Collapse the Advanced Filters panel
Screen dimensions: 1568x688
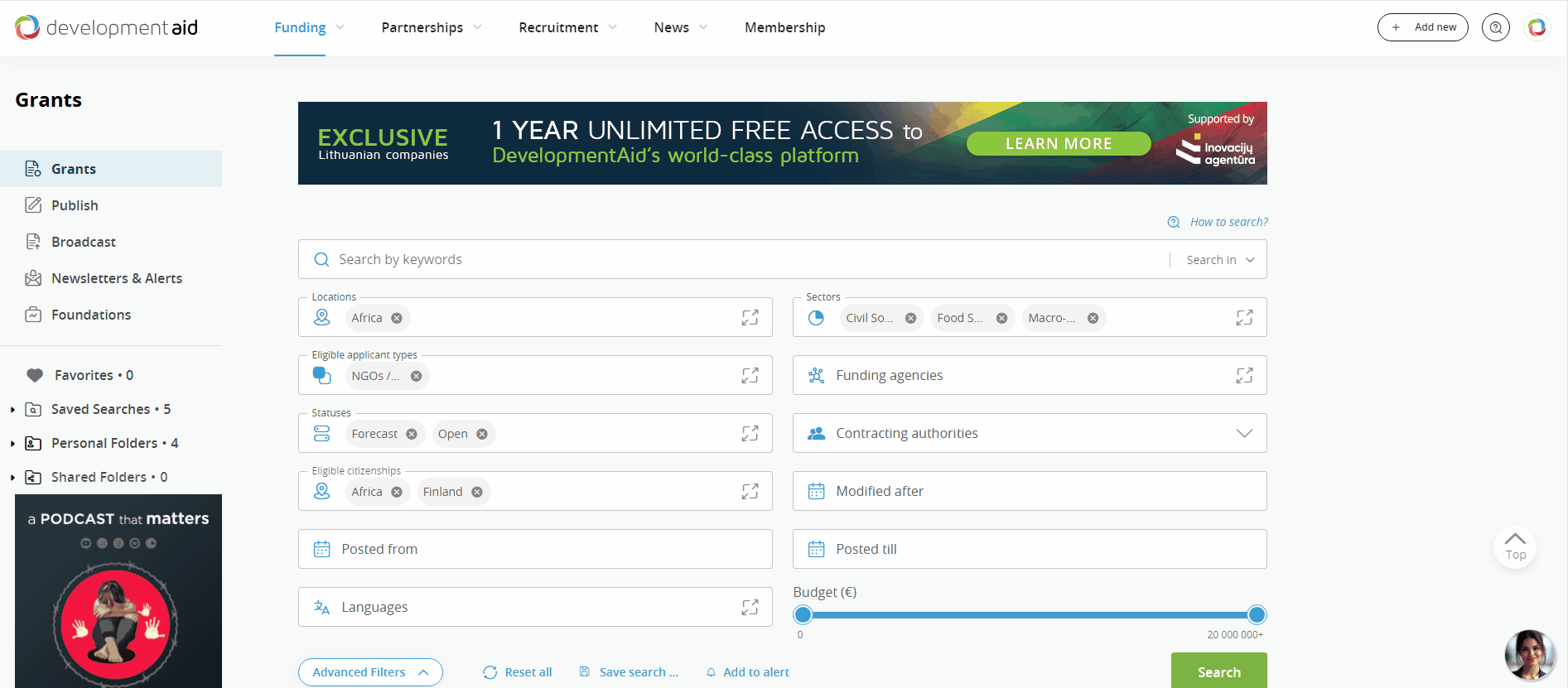coord(370,672)
